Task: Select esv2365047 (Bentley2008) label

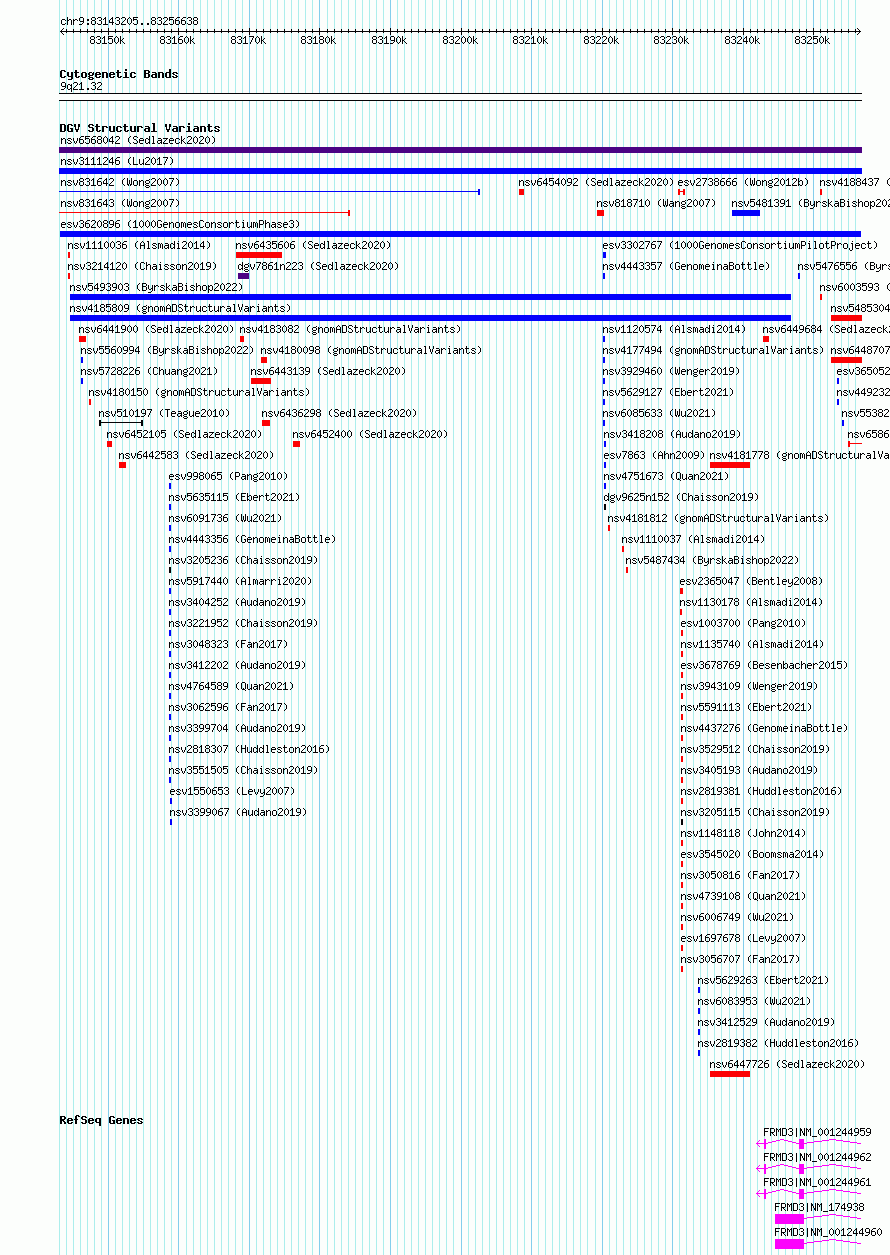Action: (x=751, y=581)
